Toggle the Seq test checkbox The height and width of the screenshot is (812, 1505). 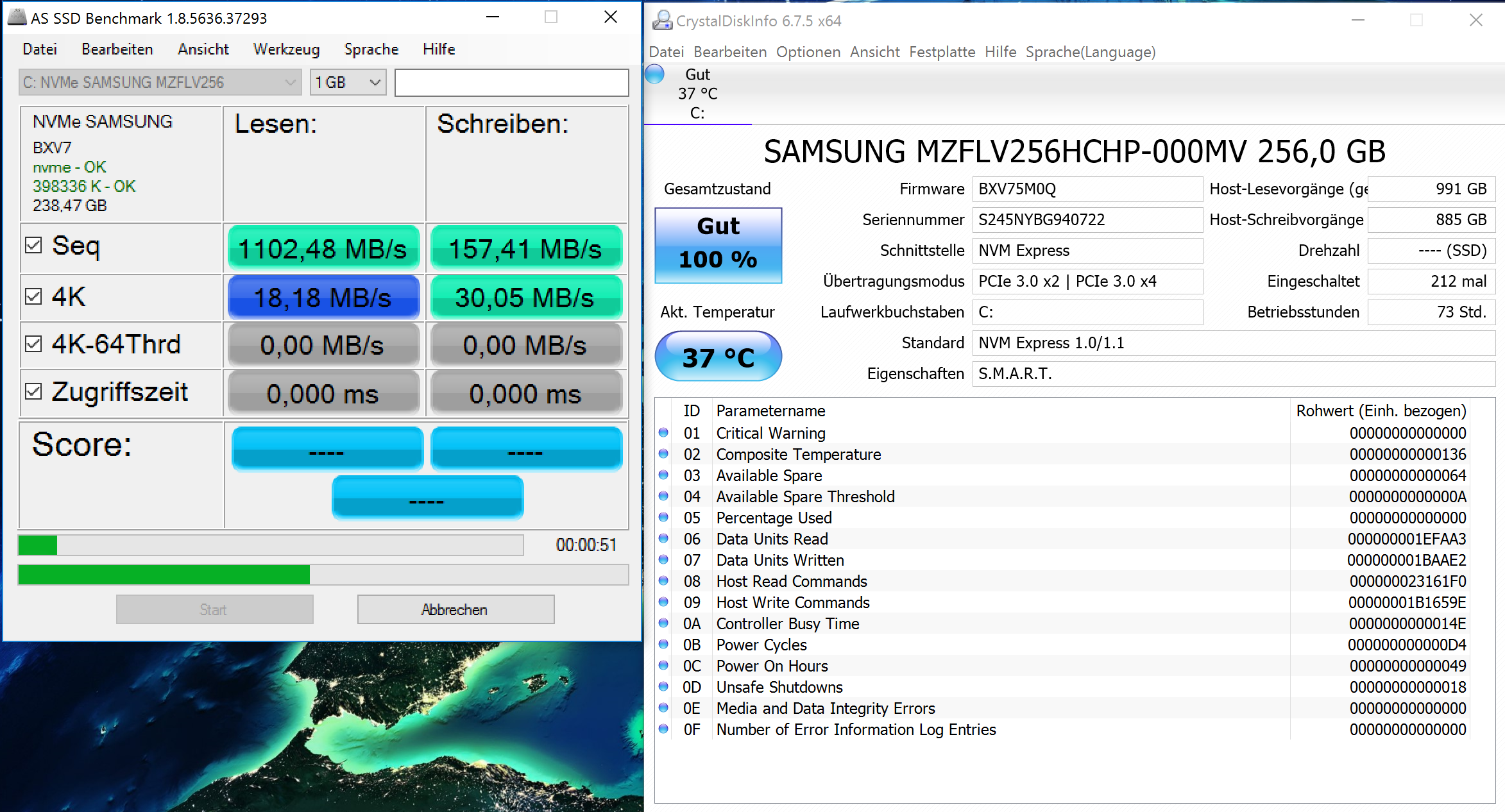tap(33, 245)
